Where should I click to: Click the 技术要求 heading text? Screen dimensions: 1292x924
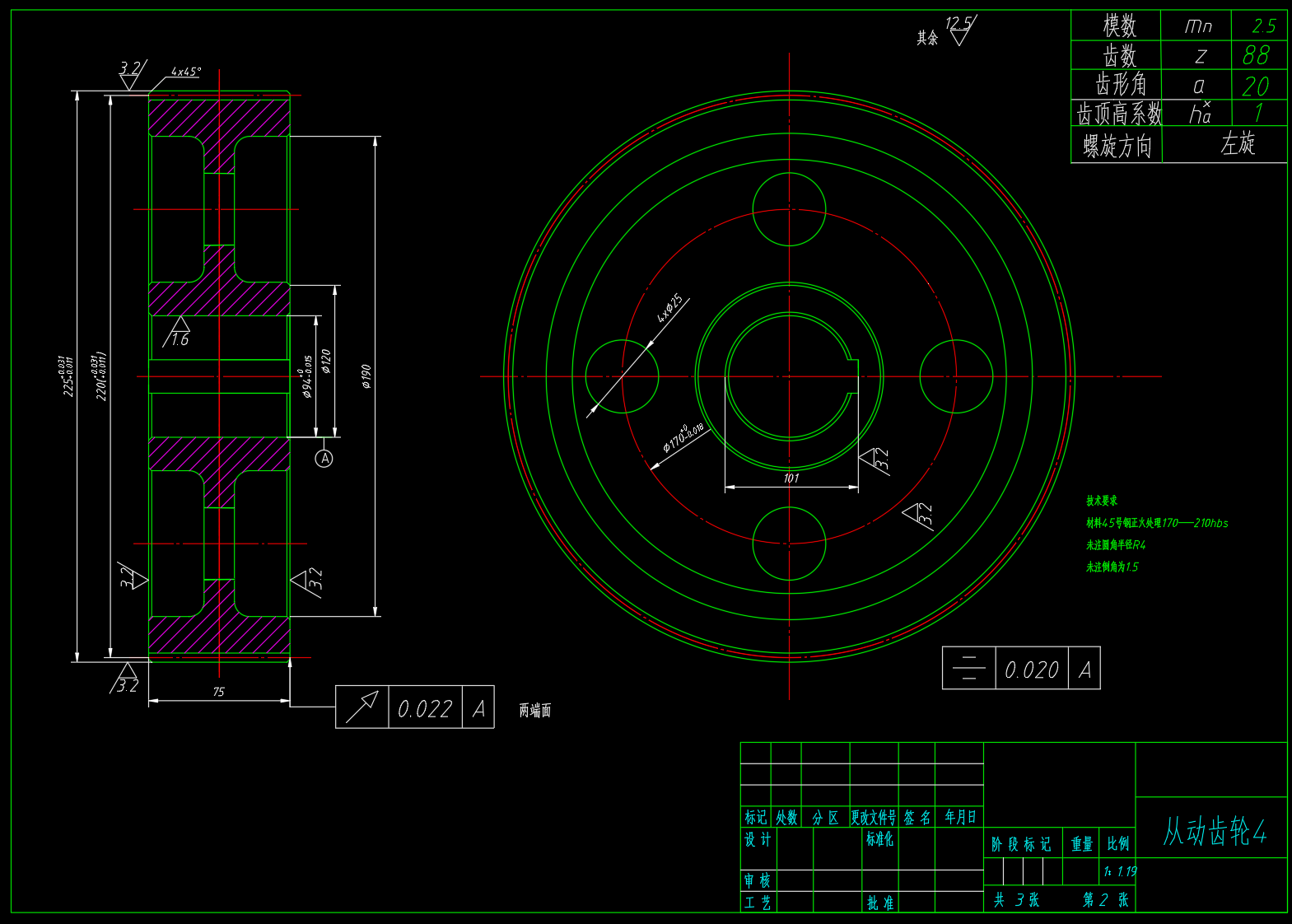(x=1101, y=501)
